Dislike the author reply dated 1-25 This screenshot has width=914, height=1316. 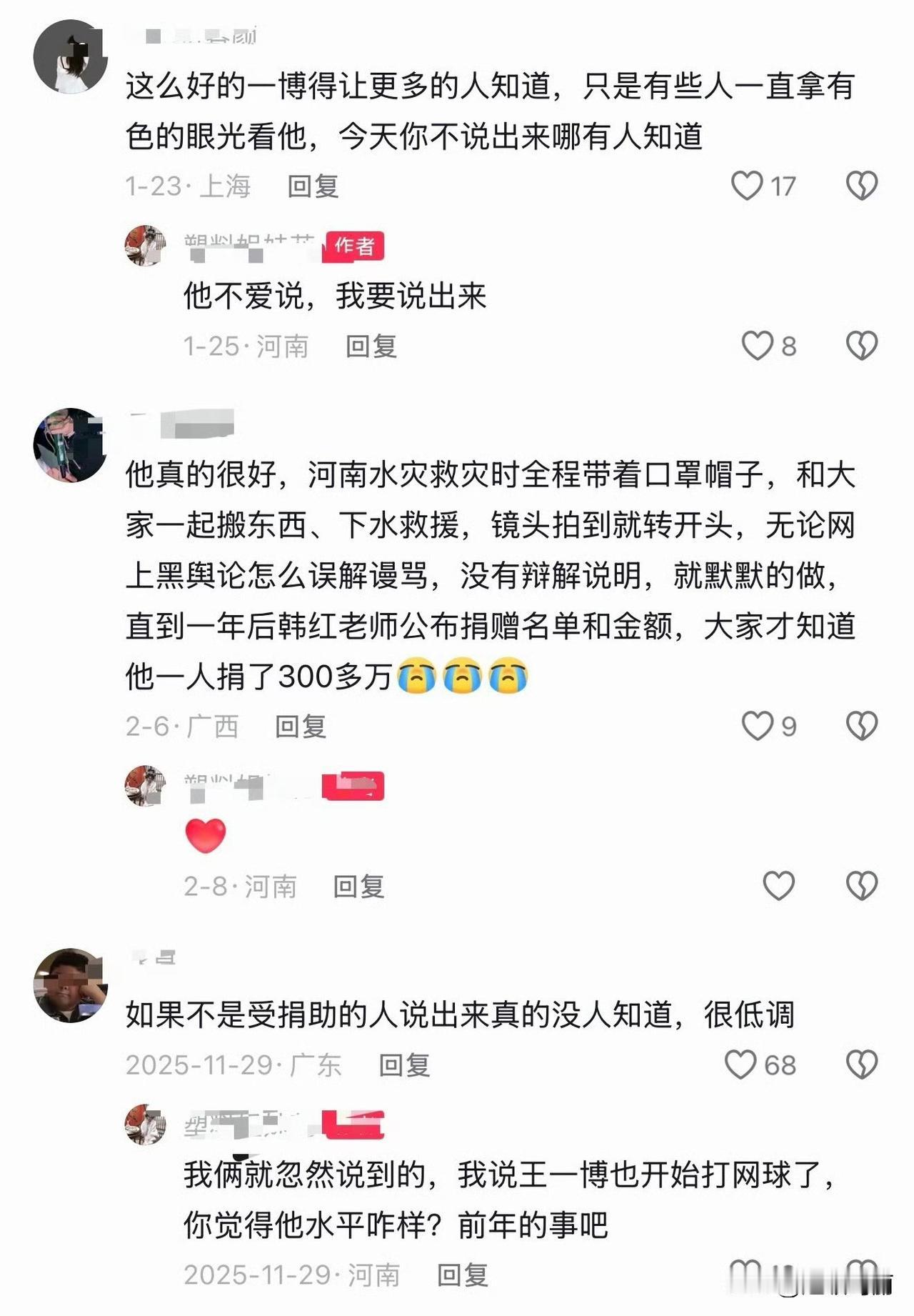click(x=862, y=347)
